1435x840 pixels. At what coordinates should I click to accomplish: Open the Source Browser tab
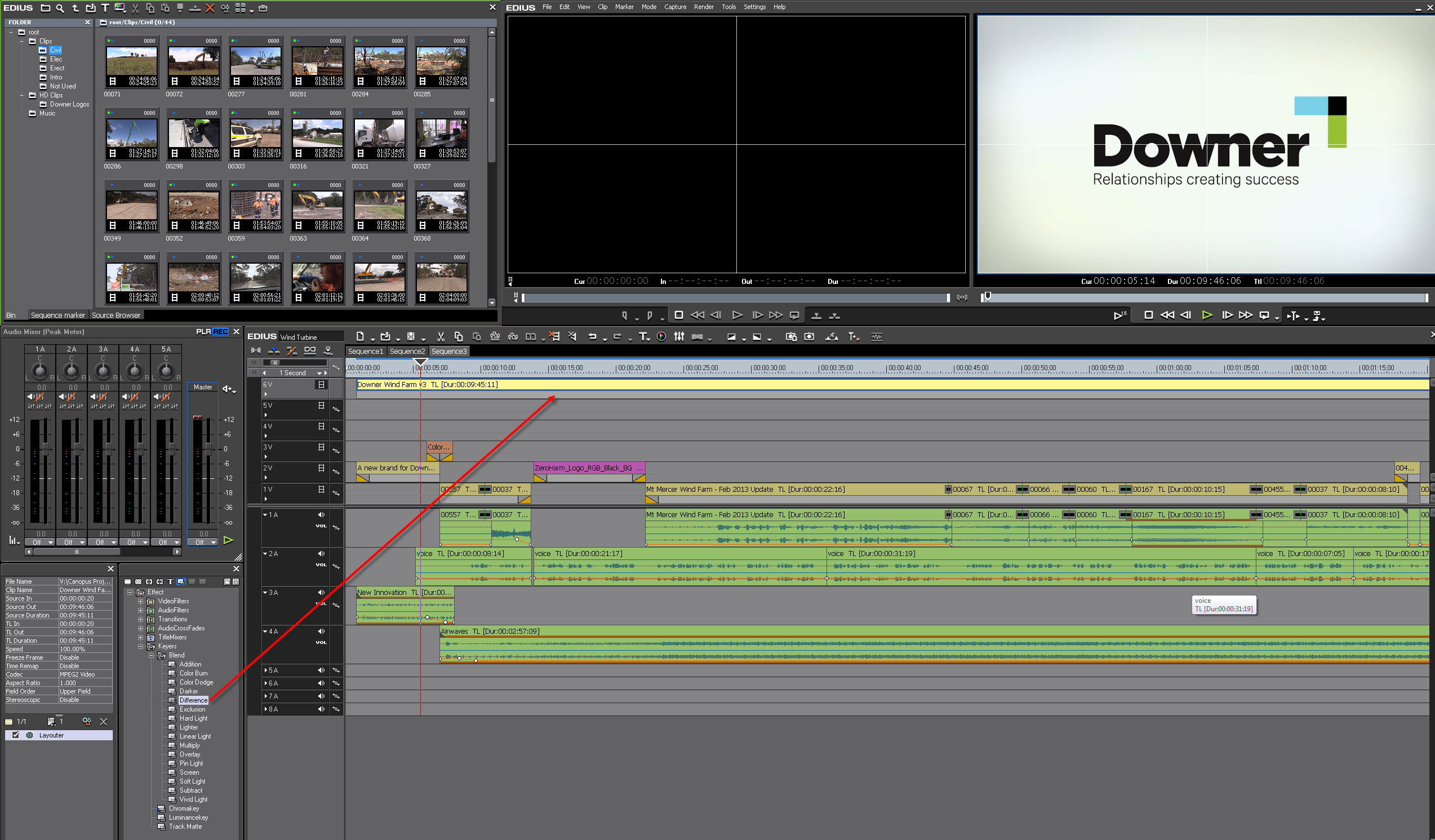coord(115,315)
